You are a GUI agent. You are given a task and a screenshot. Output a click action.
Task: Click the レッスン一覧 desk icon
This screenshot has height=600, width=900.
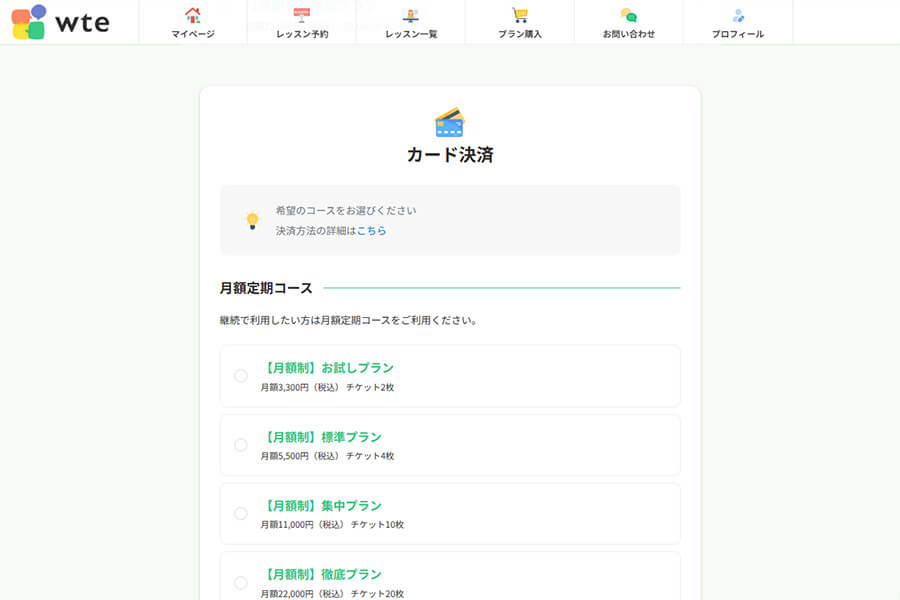click(x=412, y=15)
